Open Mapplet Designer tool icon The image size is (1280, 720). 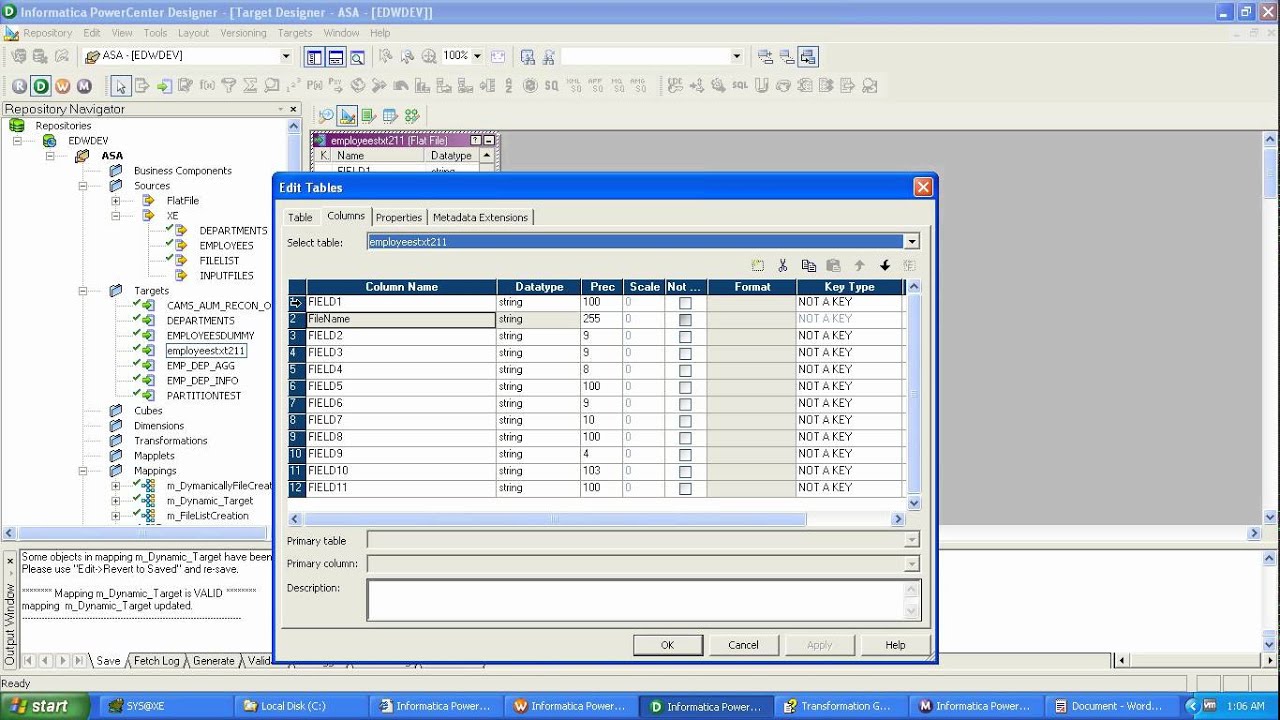pyautogui.click(x=390, y=116)
